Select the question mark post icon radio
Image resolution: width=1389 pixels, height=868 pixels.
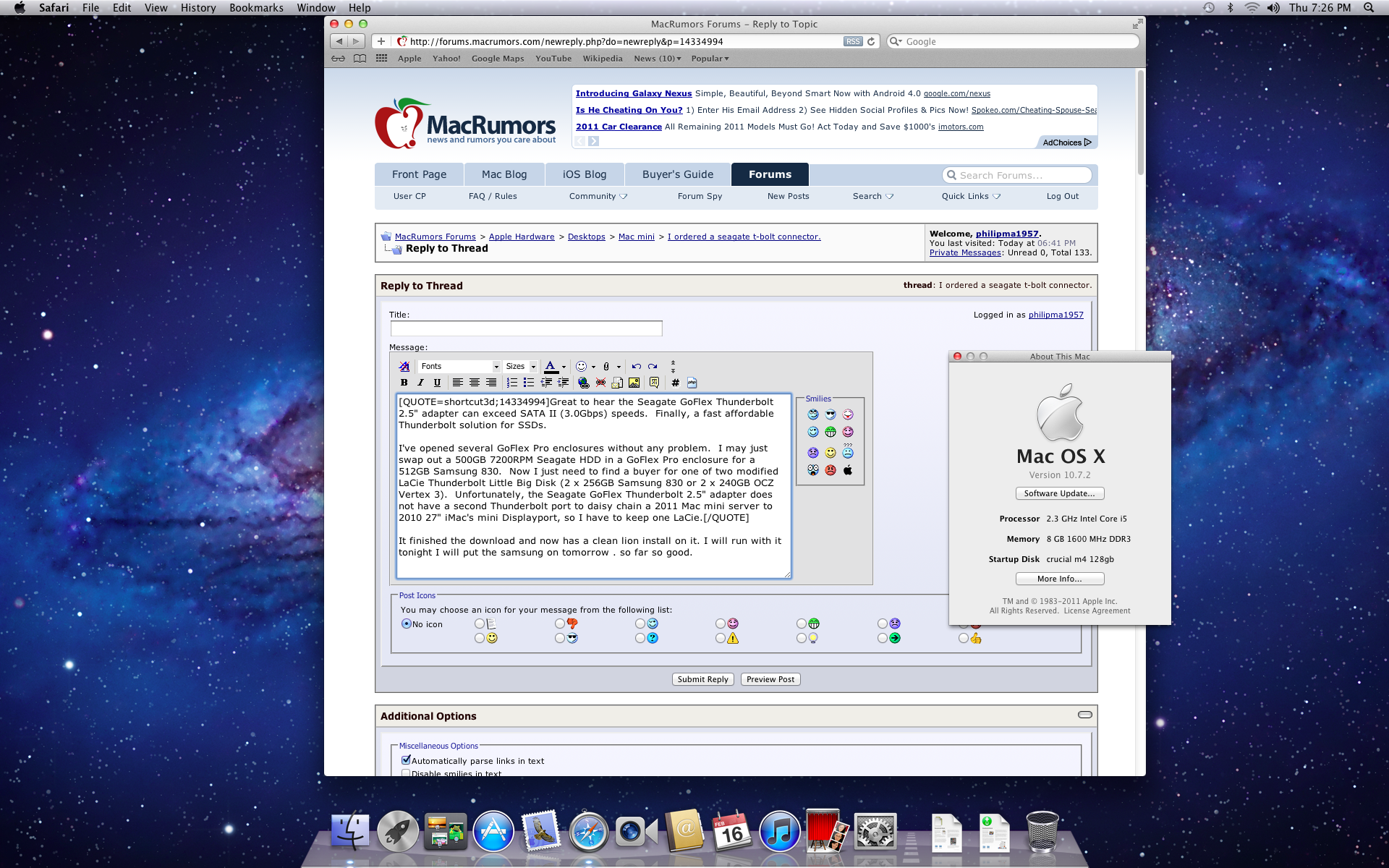coord(640,638)
